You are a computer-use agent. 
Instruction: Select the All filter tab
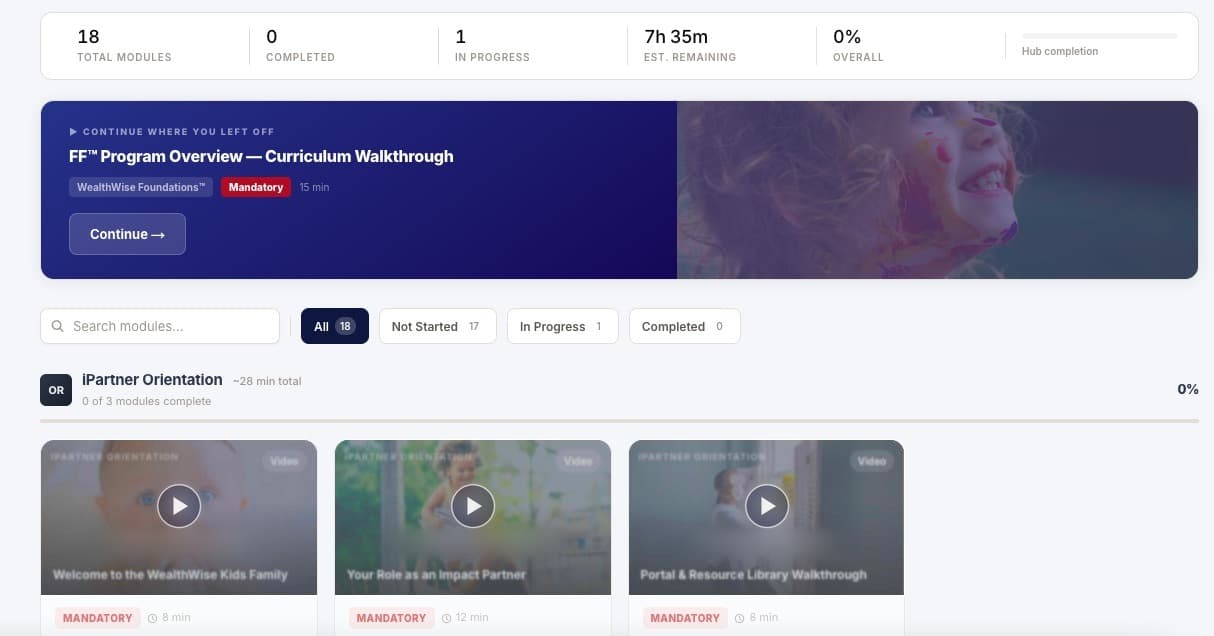(x=335, y=326)
